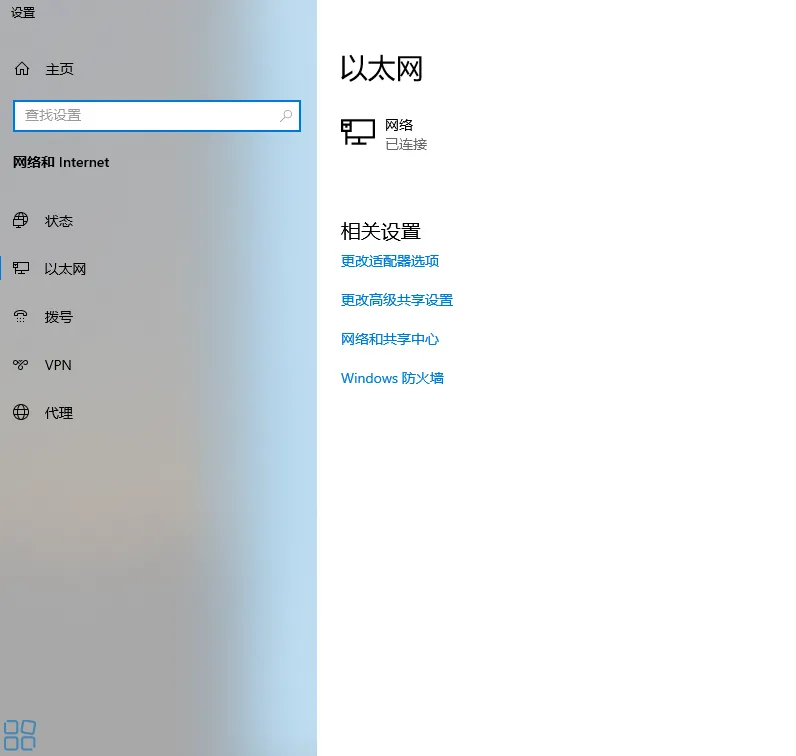Open Windows 防火墙 link

pos(392,378)
